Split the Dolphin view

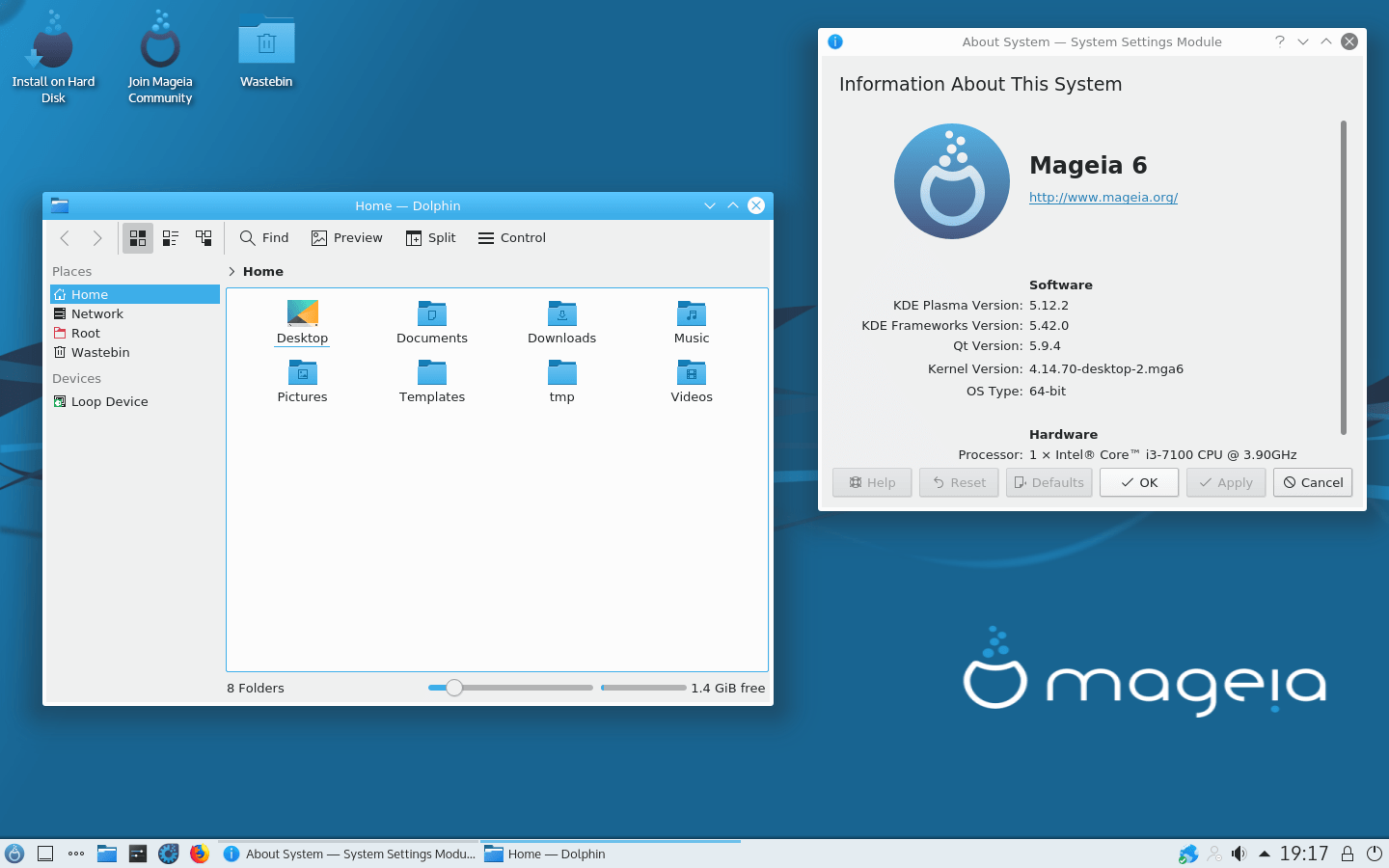tap(431, 238)
